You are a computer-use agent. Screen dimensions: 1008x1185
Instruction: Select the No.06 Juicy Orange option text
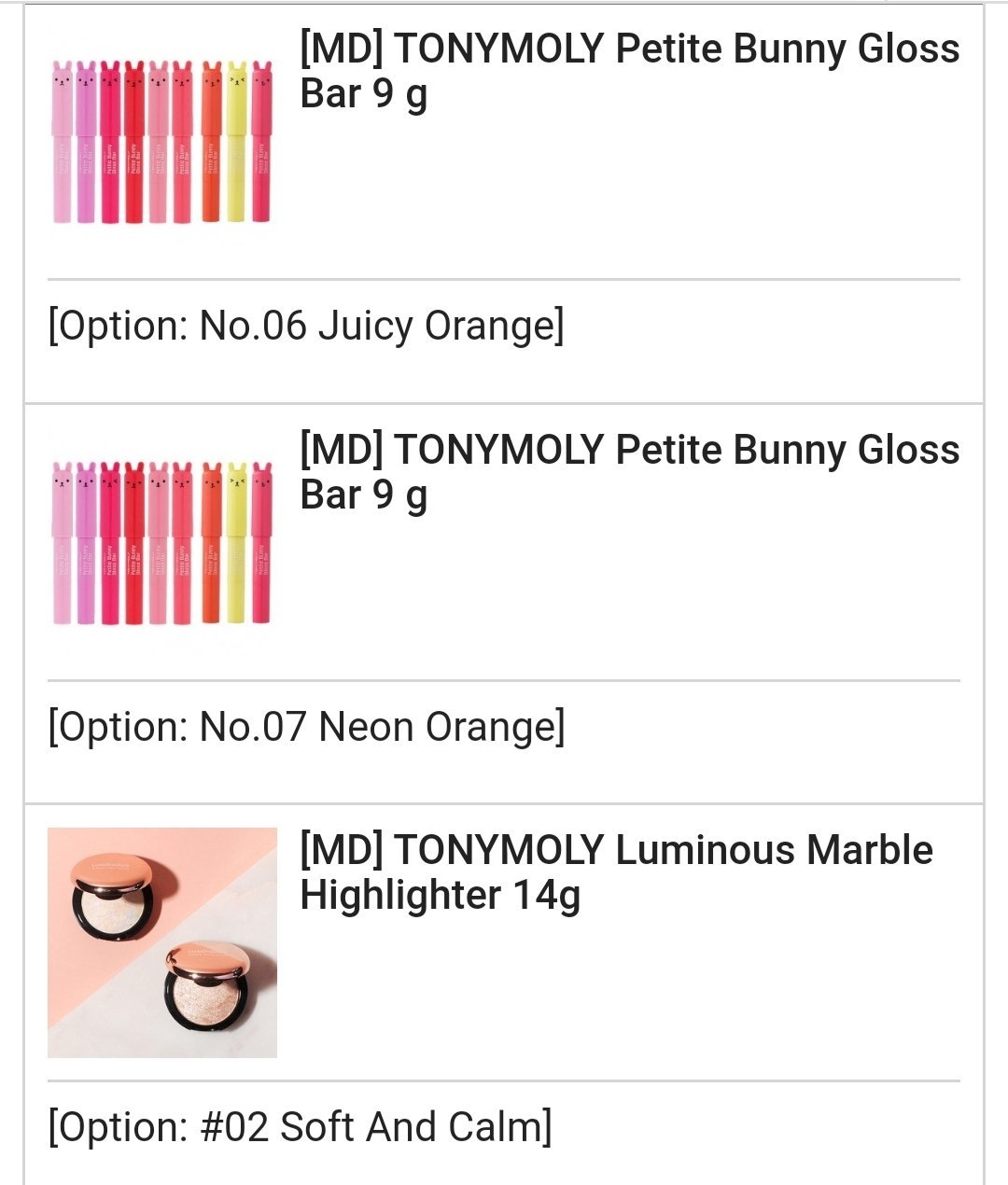306,327
